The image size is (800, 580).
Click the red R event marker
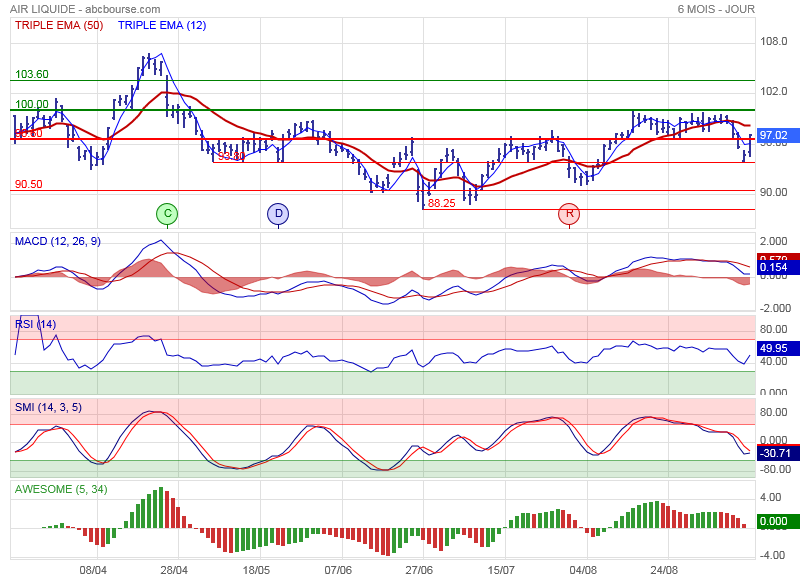(x=569, y=214)
